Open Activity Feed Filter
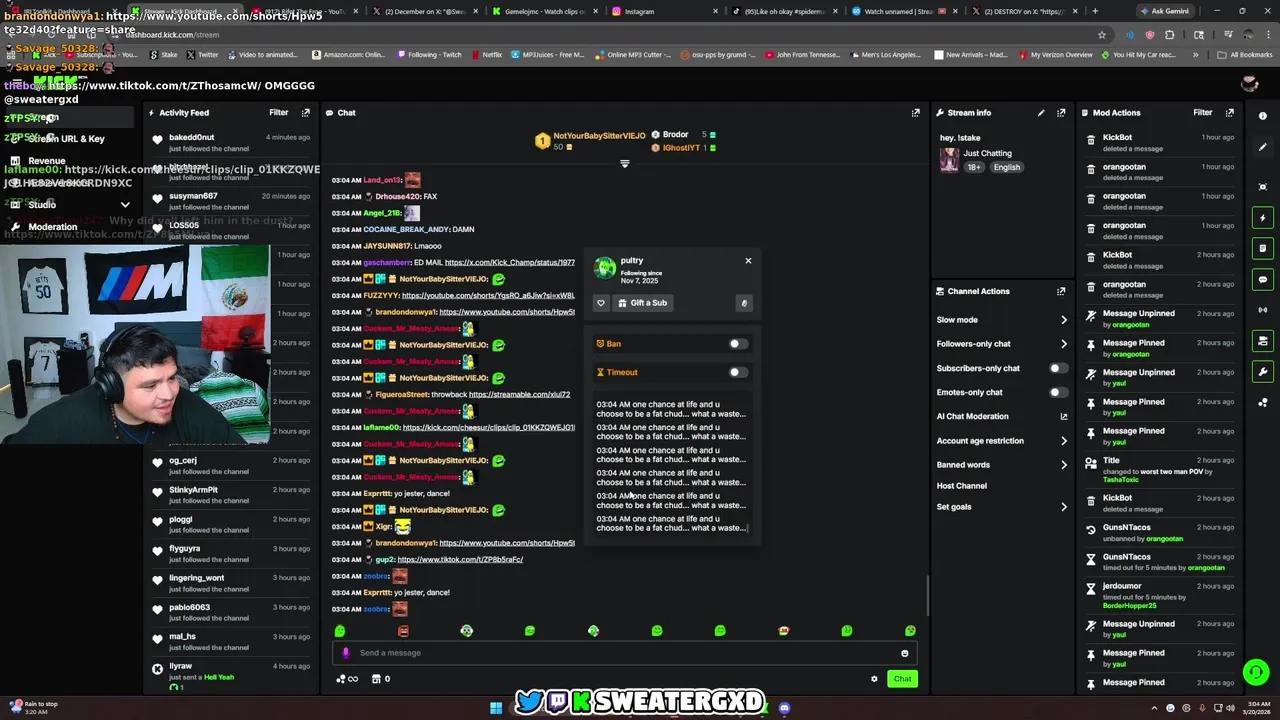The height and width of the screenshot is (720, 1280). (279, 113)
